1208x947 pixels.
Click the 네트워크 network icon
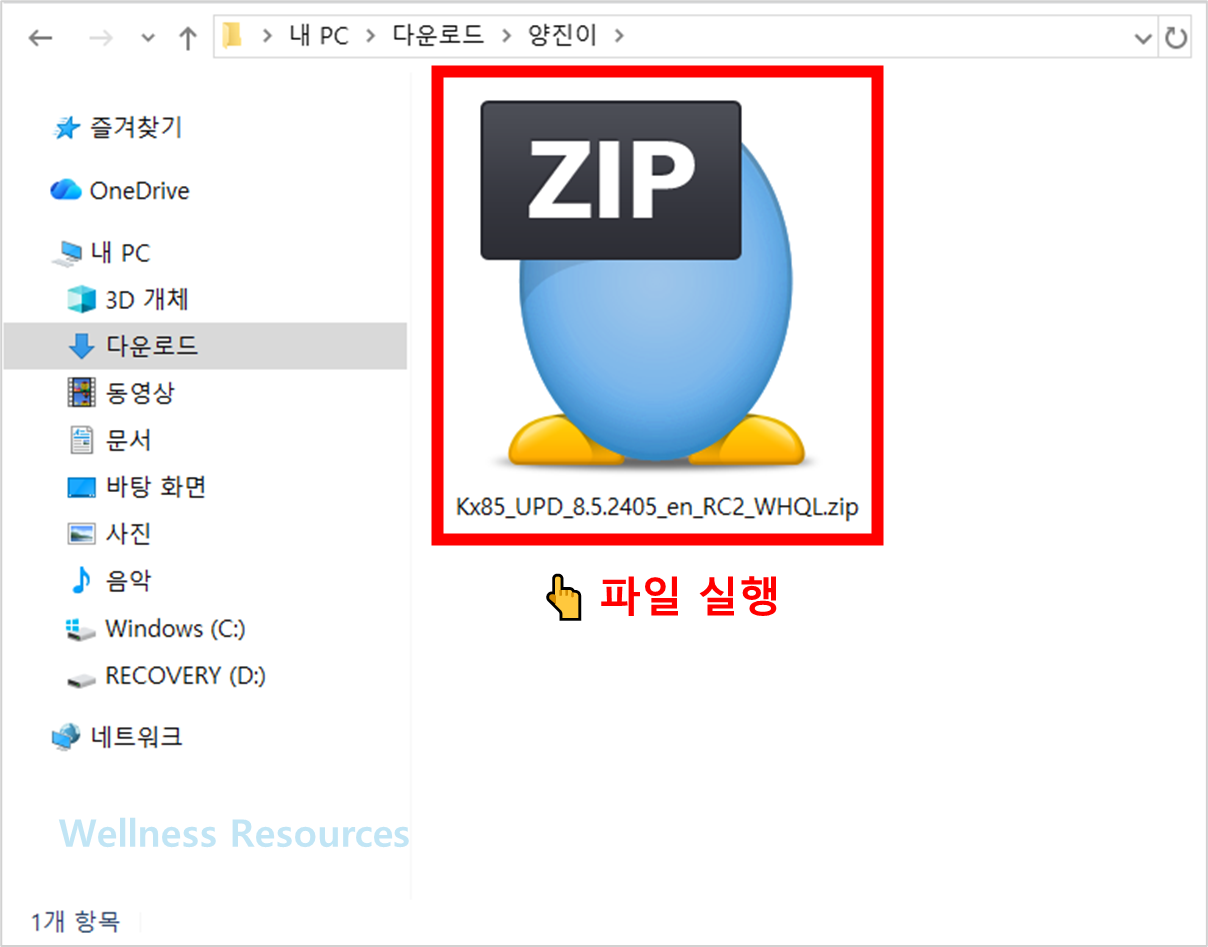pyautogui.click(x=66, y=738)
